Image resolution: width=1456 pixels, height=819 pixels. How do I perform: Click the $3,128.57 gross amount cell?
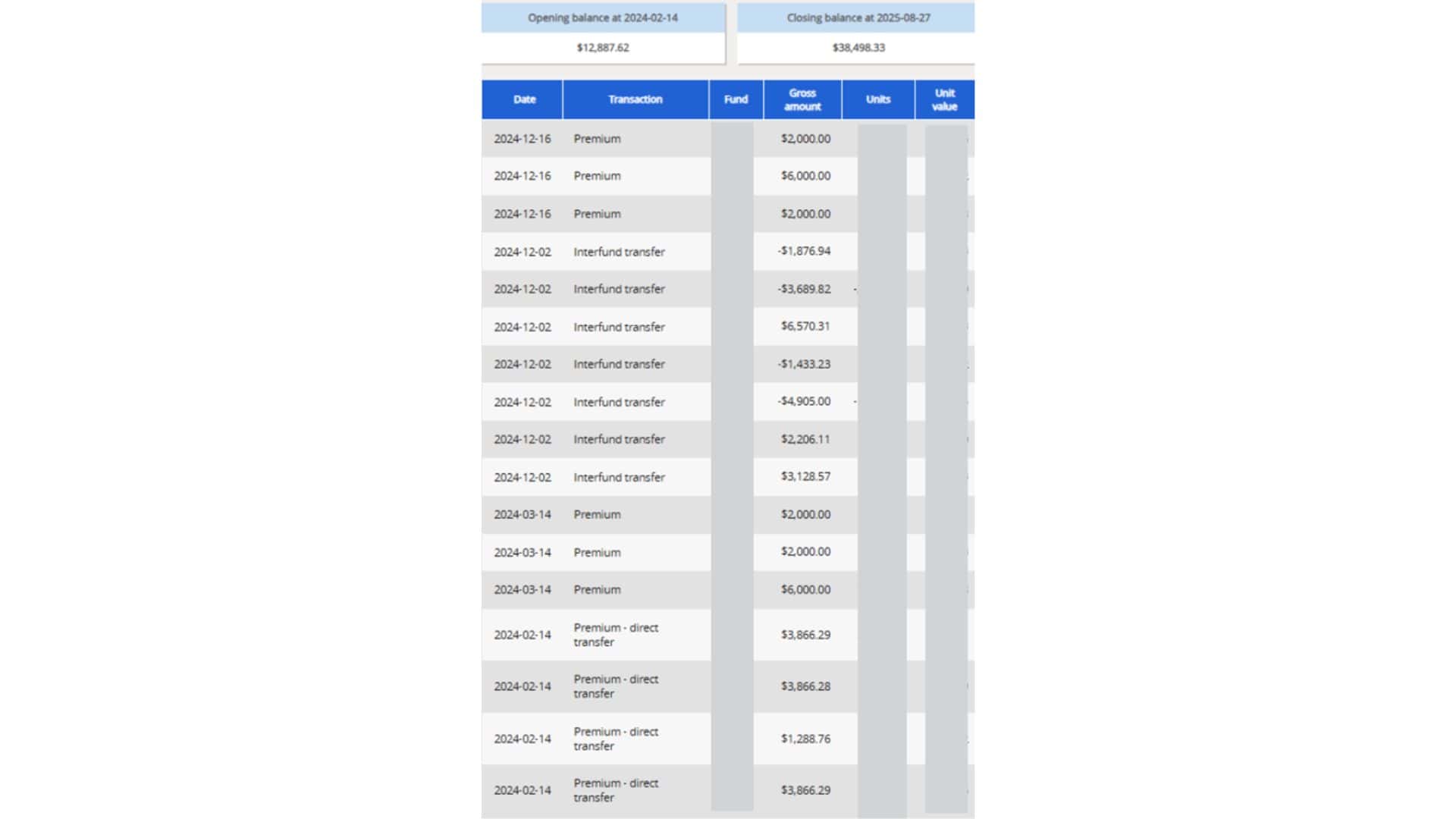(x=805, y=476)
